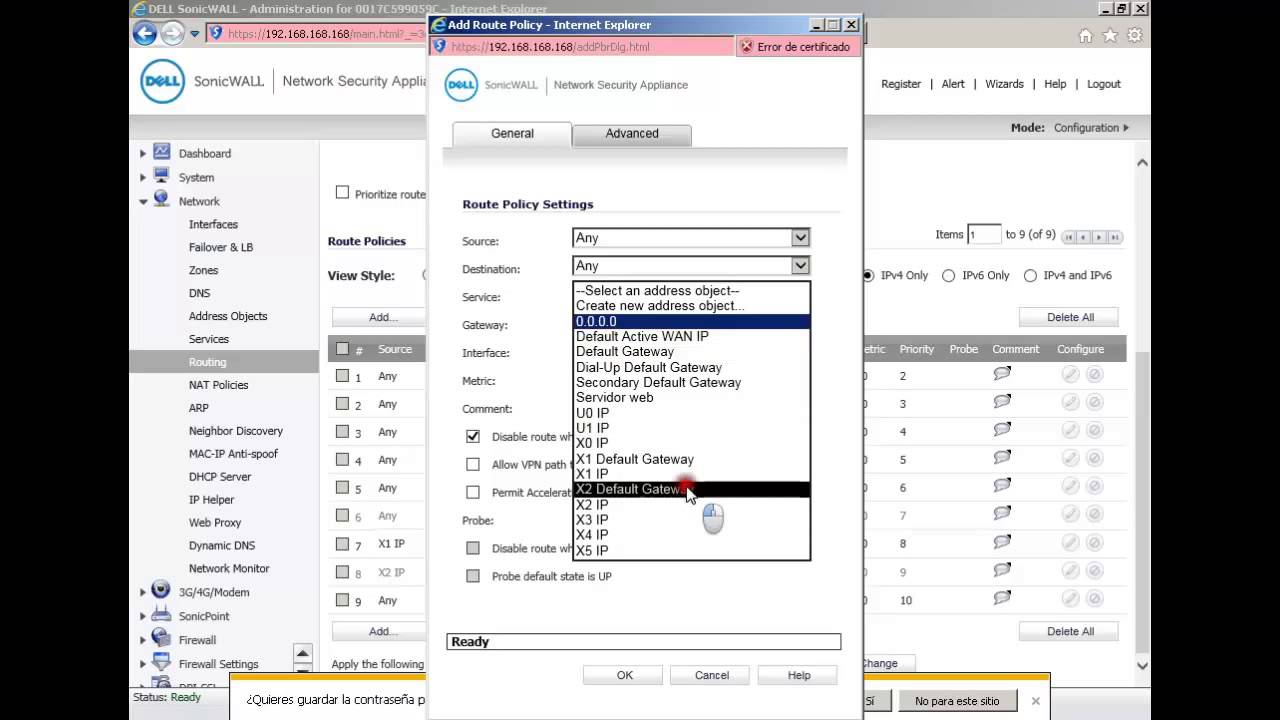Click the System monitor icon in sidebar
The image size is (1280, 720).
click(x=161, y=176)
